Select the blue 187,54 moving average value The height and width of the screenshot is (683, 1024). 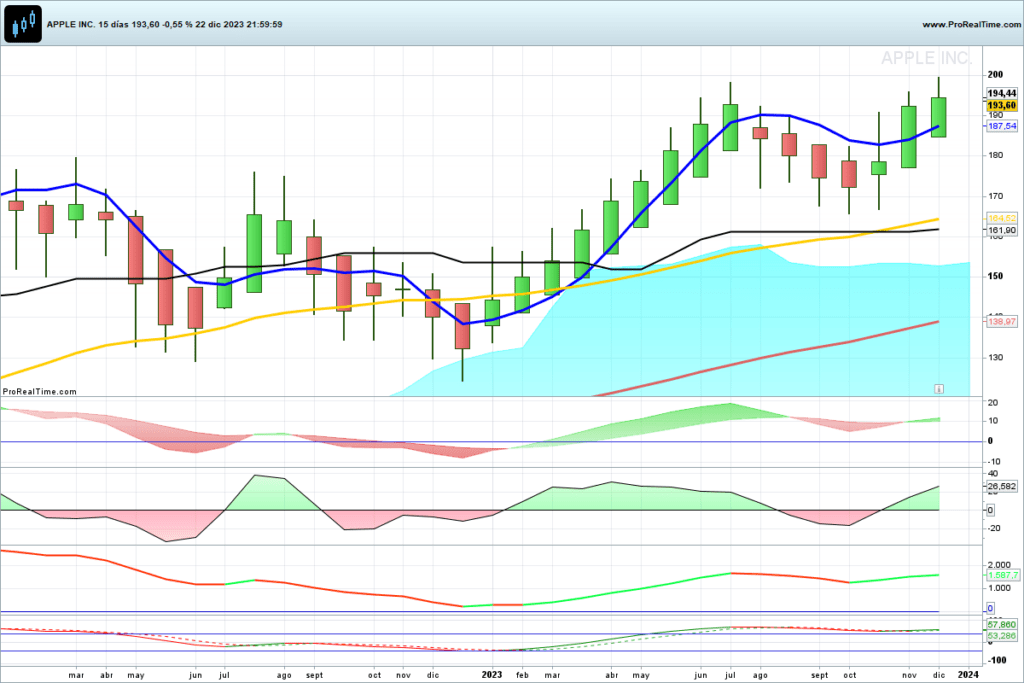[1001, 126]
